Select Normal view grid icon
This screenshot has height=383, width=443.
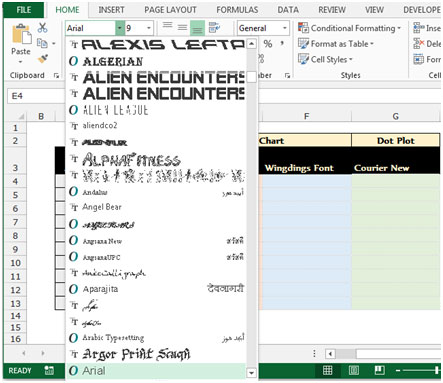pyautogui.click(x=327, y=370)
